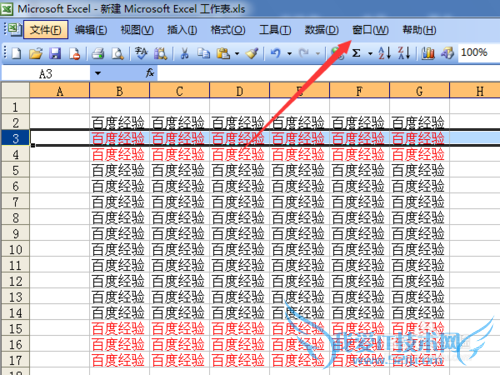
Task: Cut selection with scissors icon
Action: pyautogui.click(x=184, y=53)
